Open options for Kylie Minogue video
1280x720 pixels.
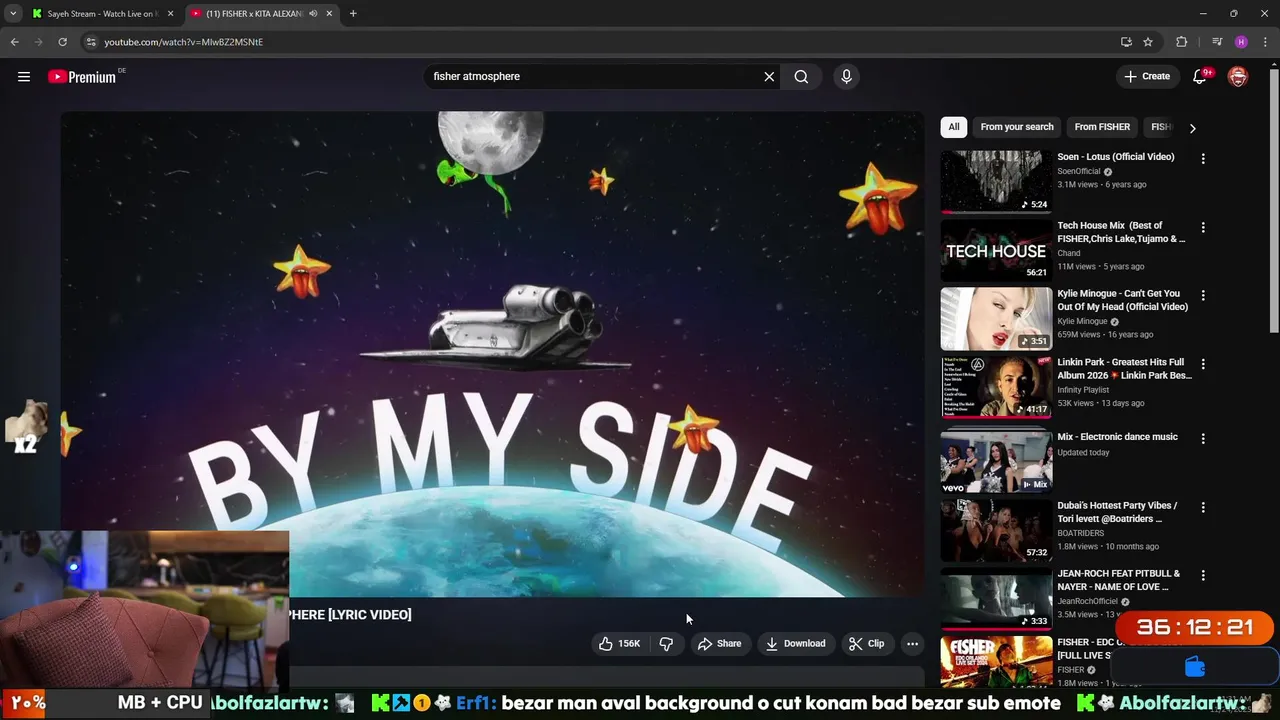click(x=1203, y=295)
